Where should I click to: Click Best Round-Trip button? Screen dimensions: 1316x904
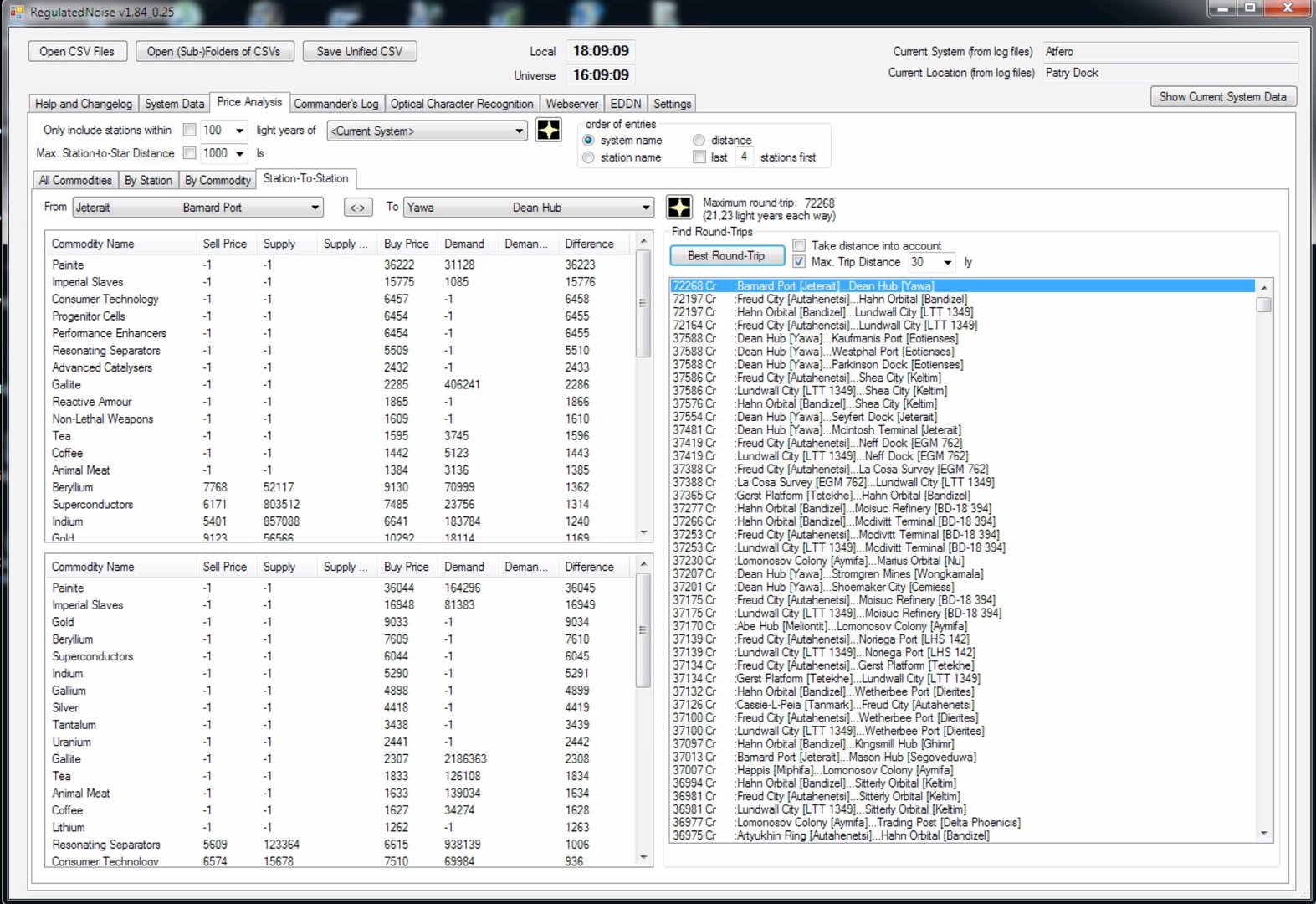[x=726, y=255]
